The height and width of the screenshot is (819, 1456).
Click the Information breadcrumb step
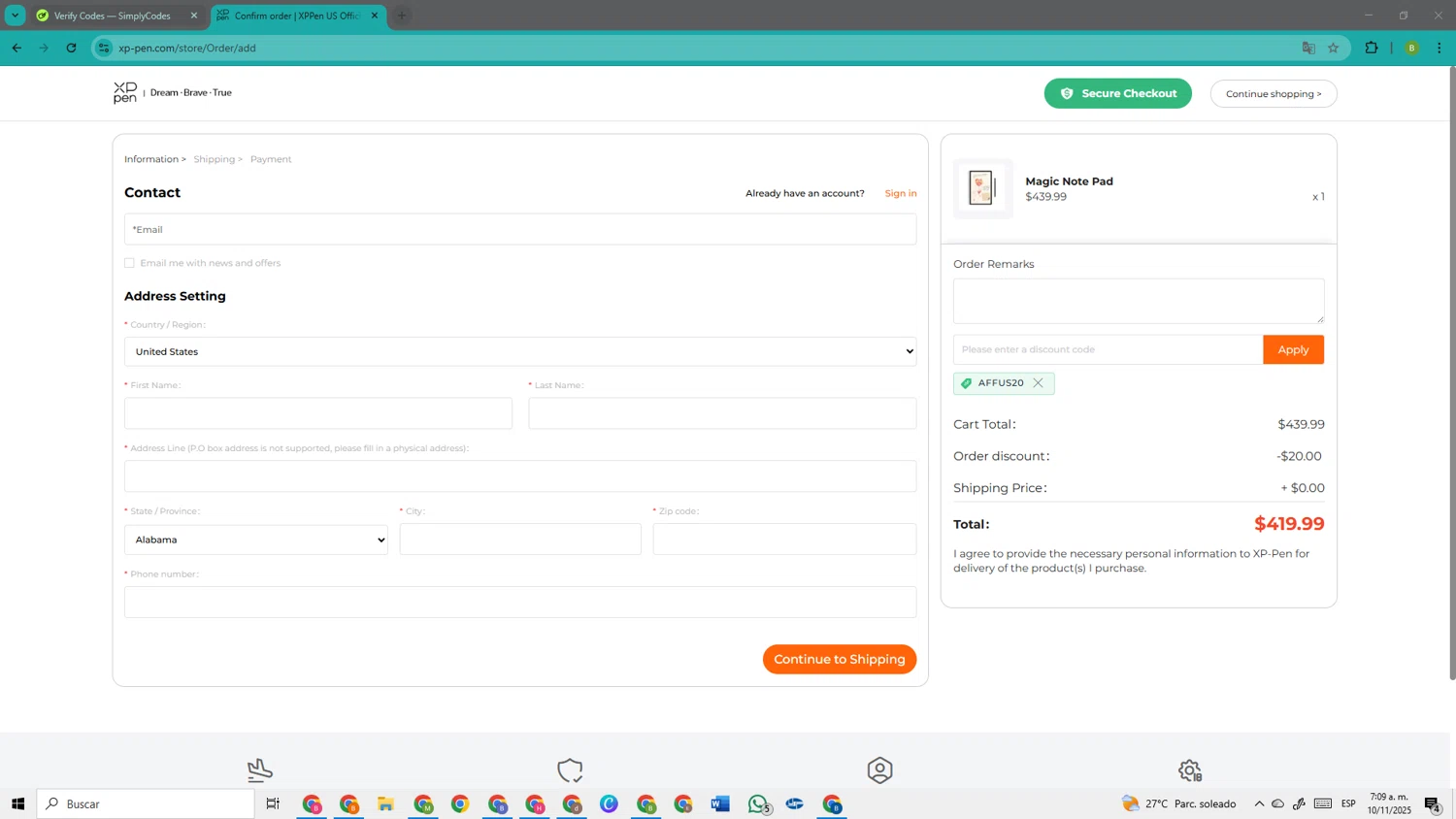151,159
